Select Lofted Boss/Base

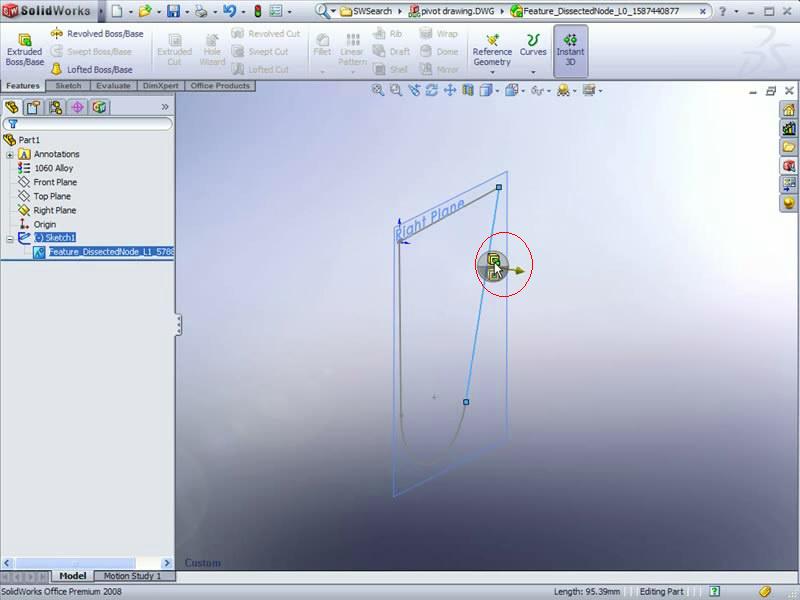[92, 69]
